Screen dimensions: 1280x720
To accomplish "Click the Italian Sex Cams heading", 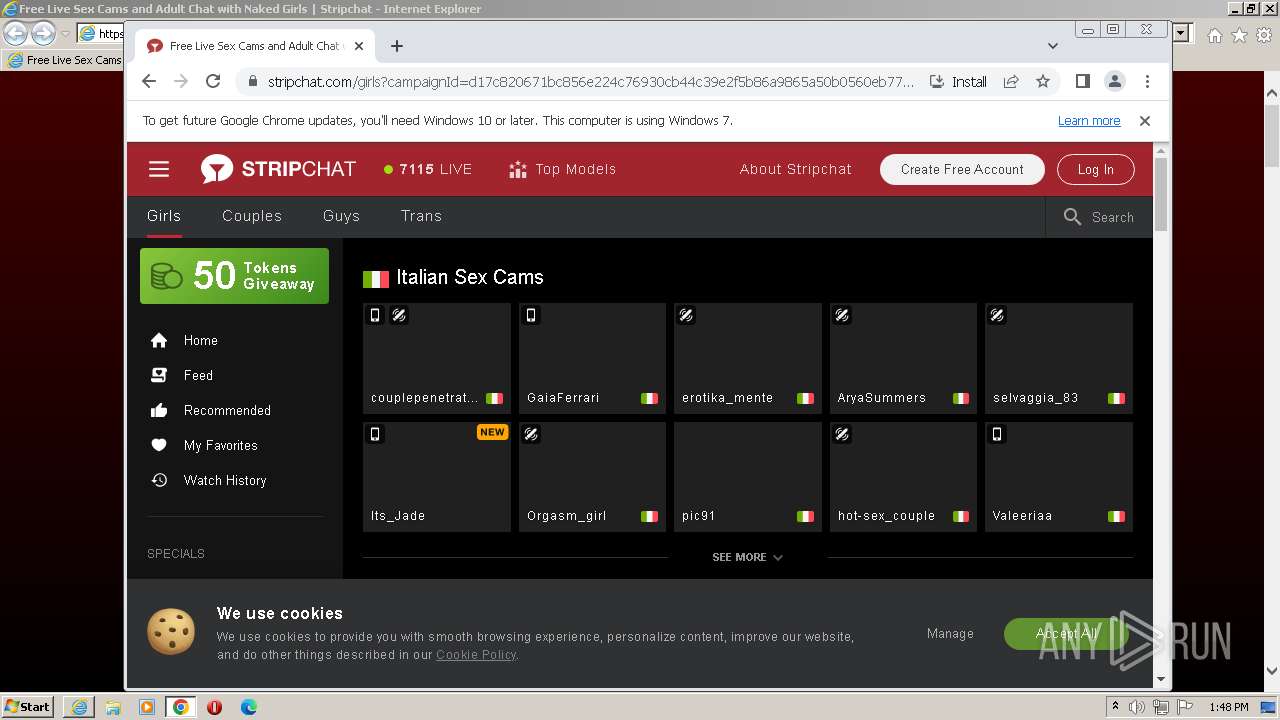I will [x=470, y=277].
